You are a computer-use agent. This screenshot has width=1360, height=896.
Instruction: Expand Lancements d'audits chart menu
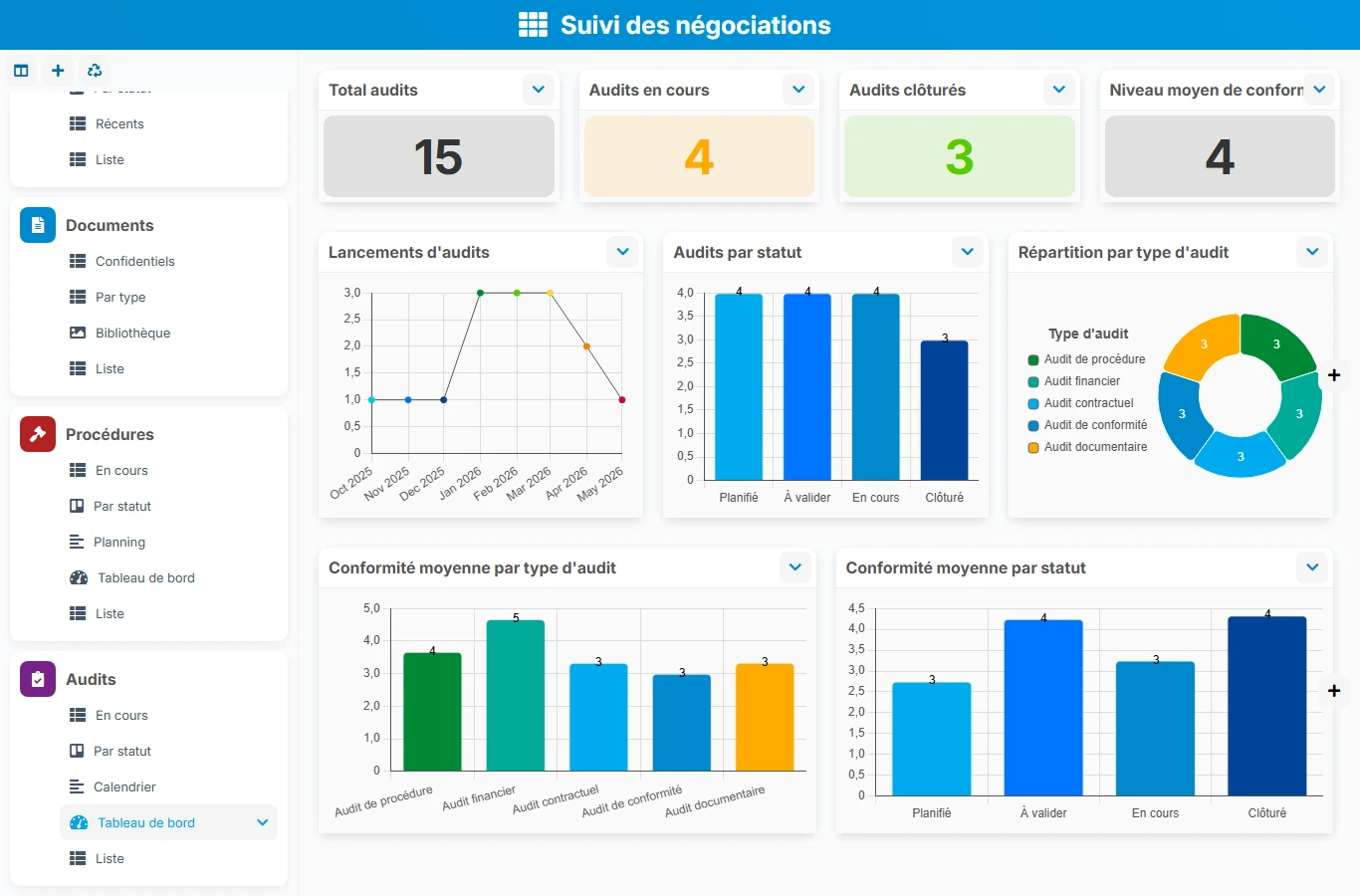[x=623, y=252]
